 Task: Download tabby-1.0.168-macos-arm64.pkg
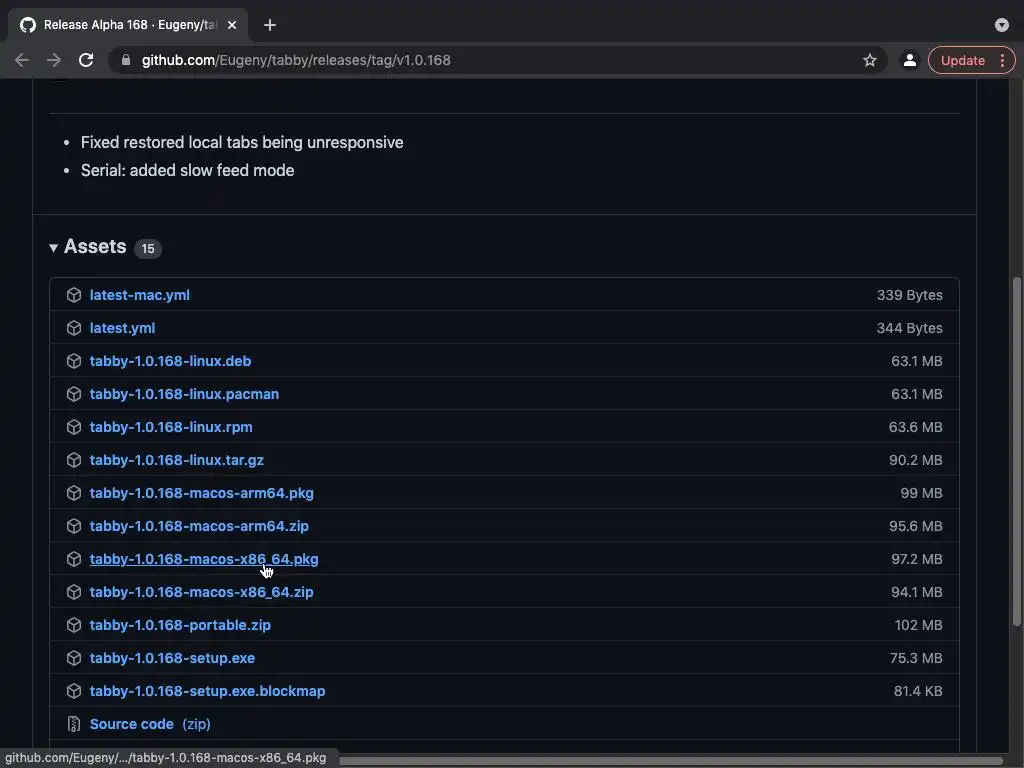202,493
